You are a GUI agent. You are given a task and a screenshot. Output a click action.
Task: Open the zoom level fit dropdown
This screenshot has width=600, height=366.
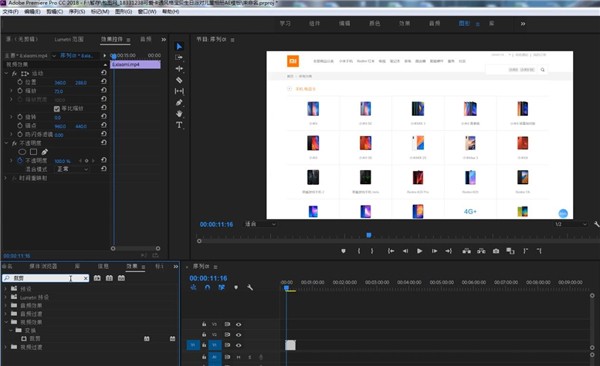[x=260, y=224]
